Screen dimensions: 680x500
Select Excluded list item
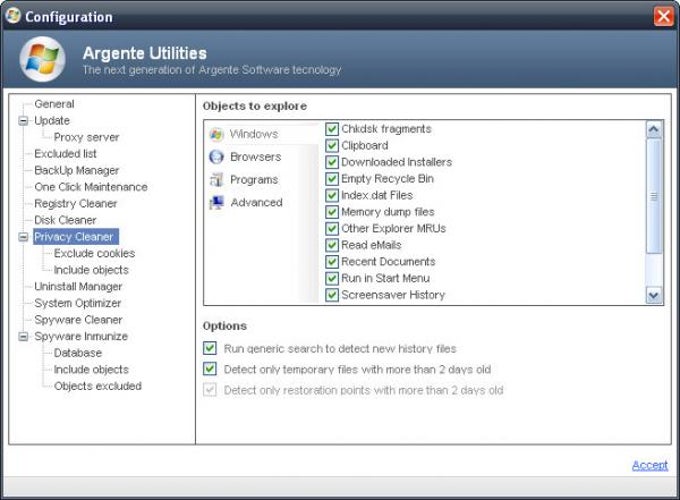(65, 154)
